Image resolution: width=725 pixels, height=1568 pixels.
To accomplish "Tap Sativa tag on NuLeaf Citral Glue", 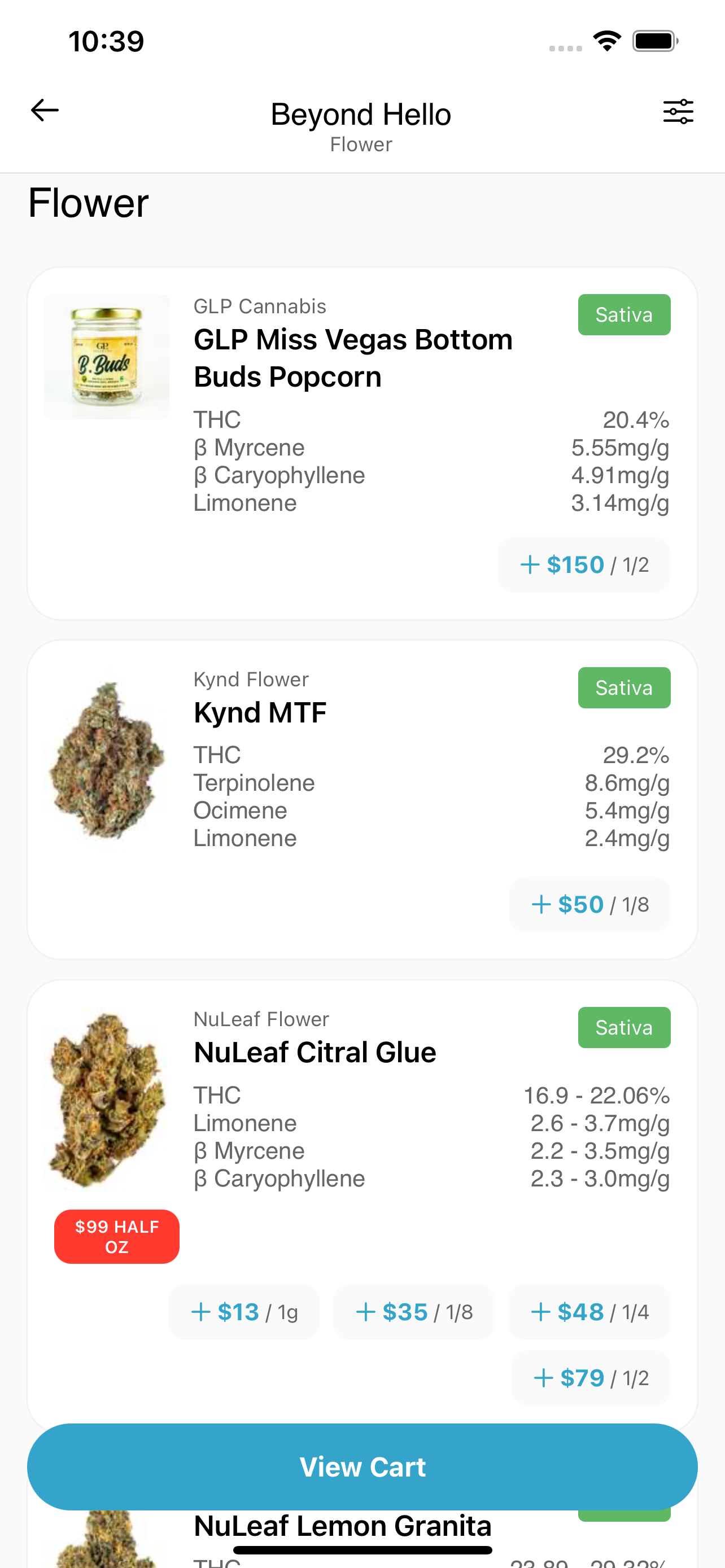I will (624, 1027).
